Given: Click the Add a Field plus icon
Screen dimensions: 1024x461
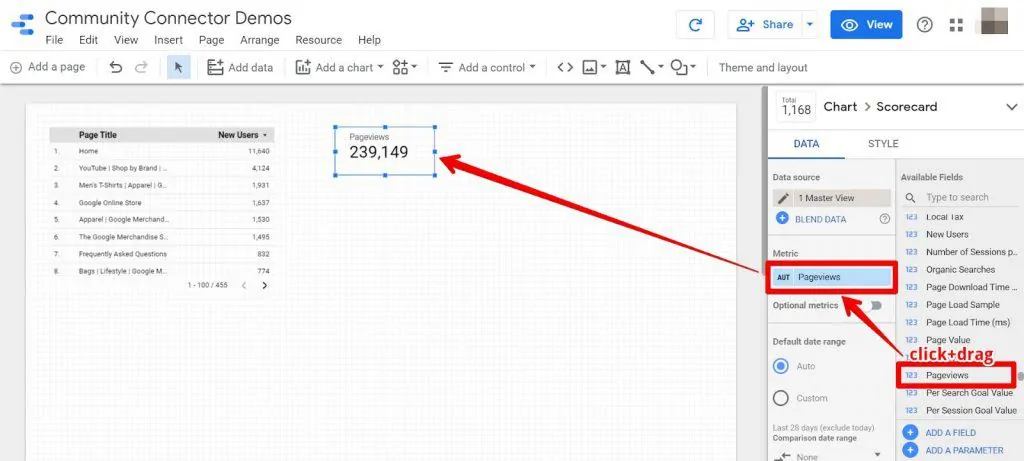Looking at the screenshot, I should 910,432.
